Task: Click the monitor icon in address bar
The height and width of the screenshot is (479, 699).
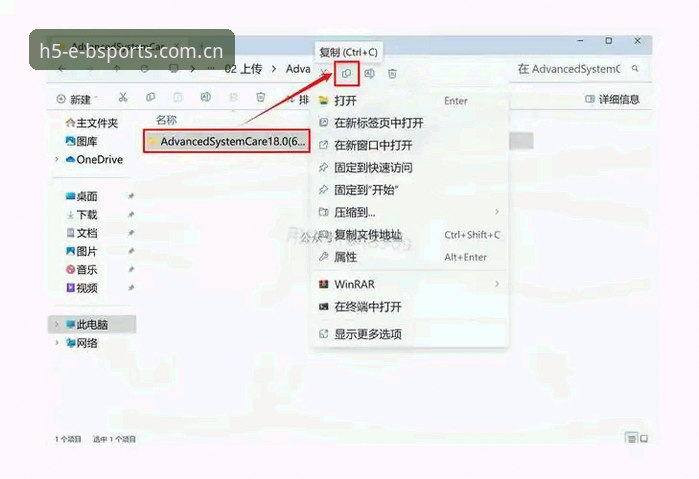Action: coord(174,69)
